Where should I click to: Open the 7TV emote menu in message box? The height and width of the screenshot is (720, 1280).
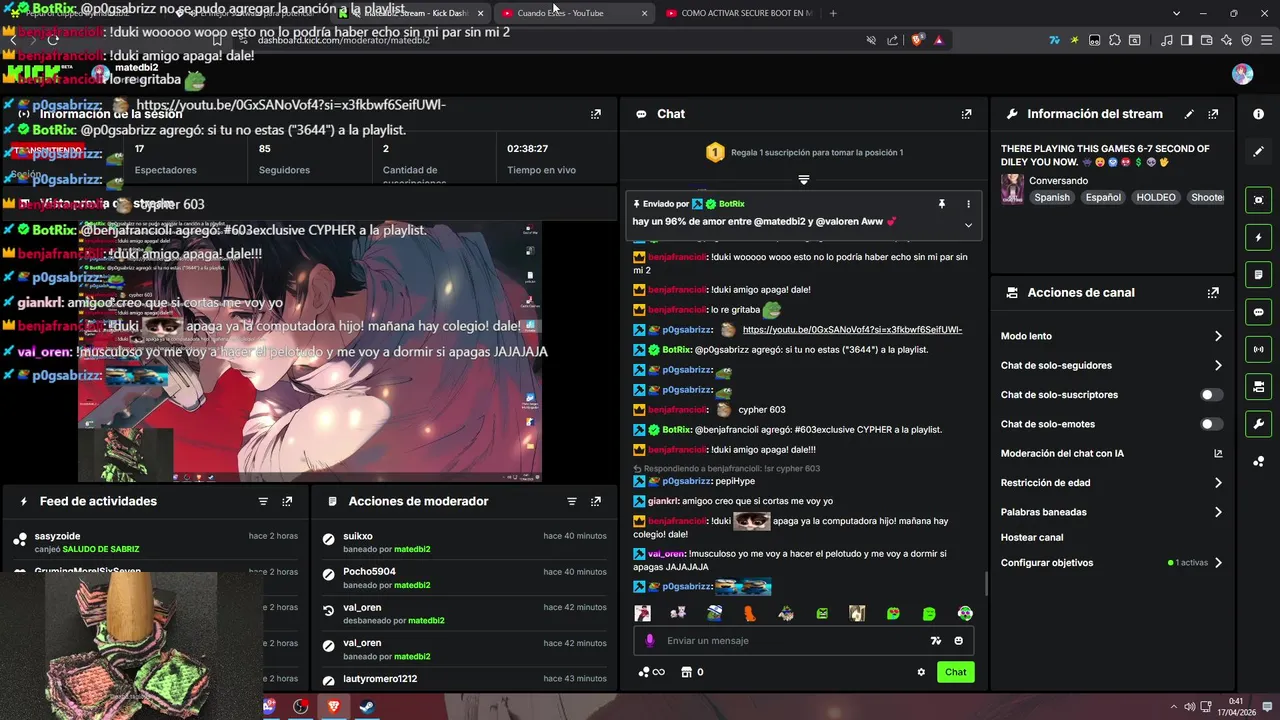coord(935,641)
